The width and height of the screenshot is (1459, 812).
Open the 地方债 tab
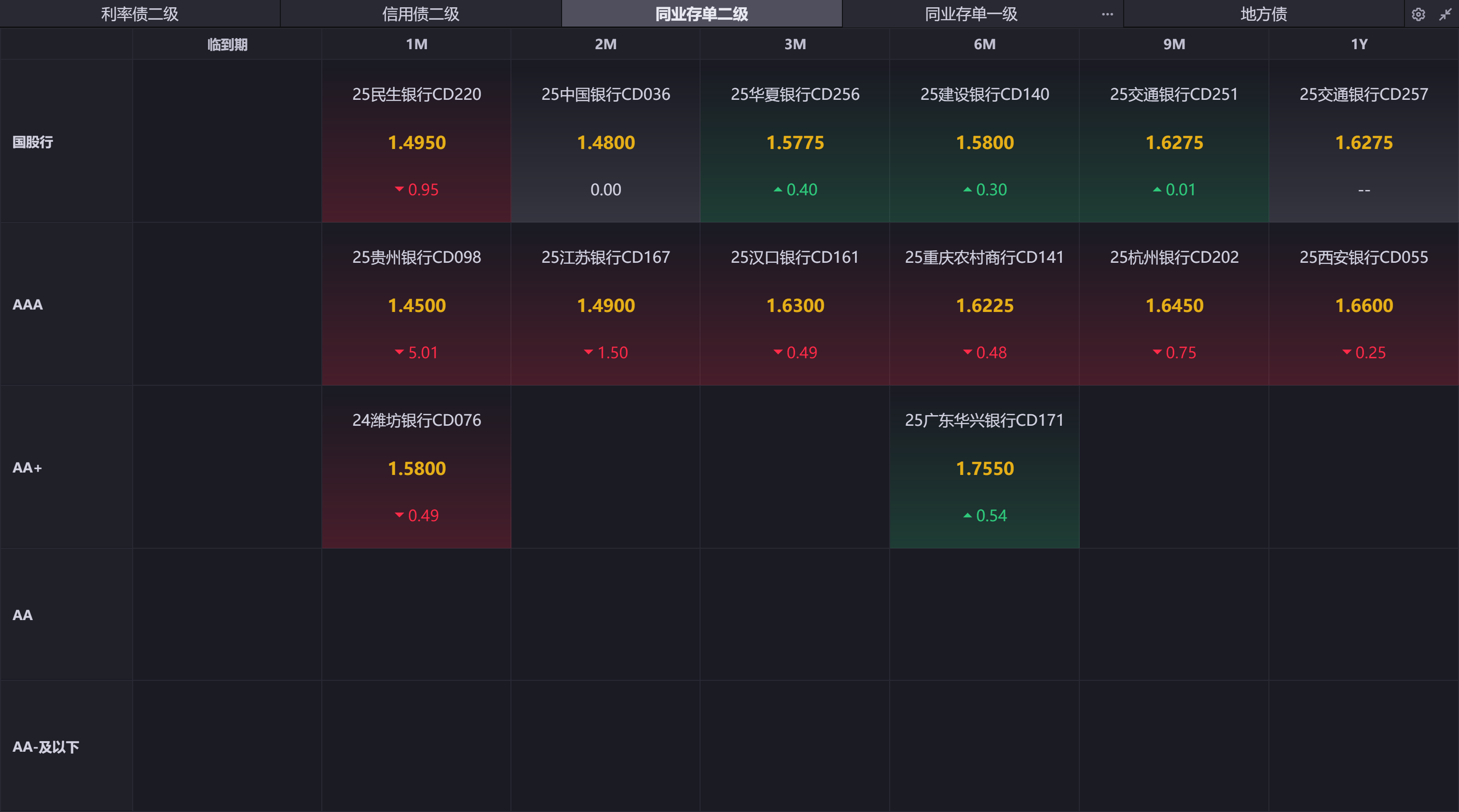pyautogui.click(x=1263, y=14)
